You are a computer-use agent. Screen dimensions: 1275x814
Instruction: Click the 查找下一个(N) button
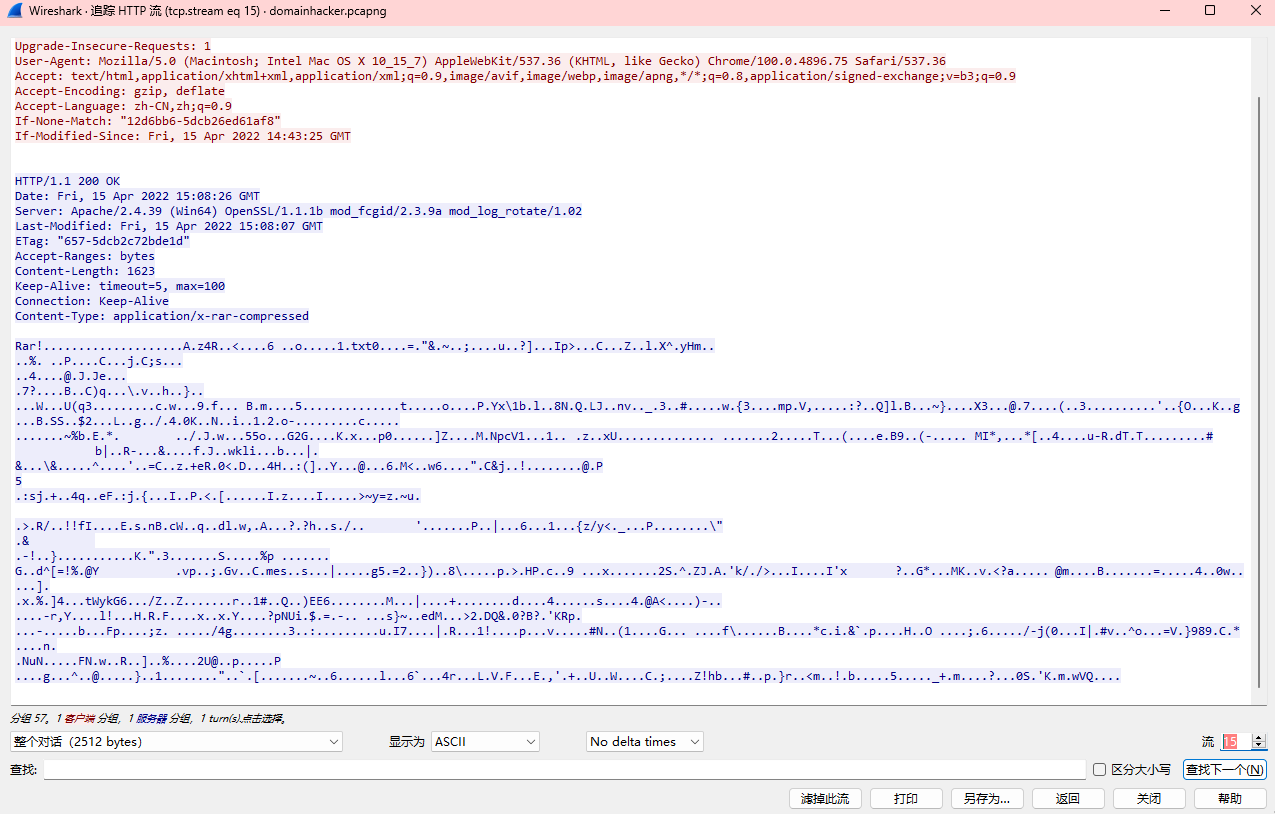[x=1224, y=770]
